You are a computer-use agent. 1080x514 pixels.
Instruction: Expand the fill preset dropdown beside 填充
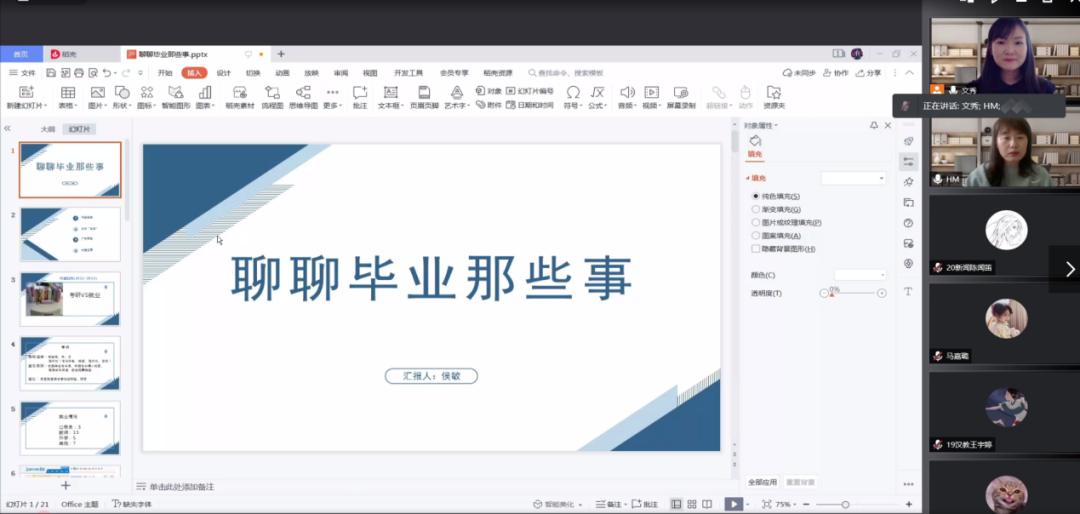click(853, 178)
